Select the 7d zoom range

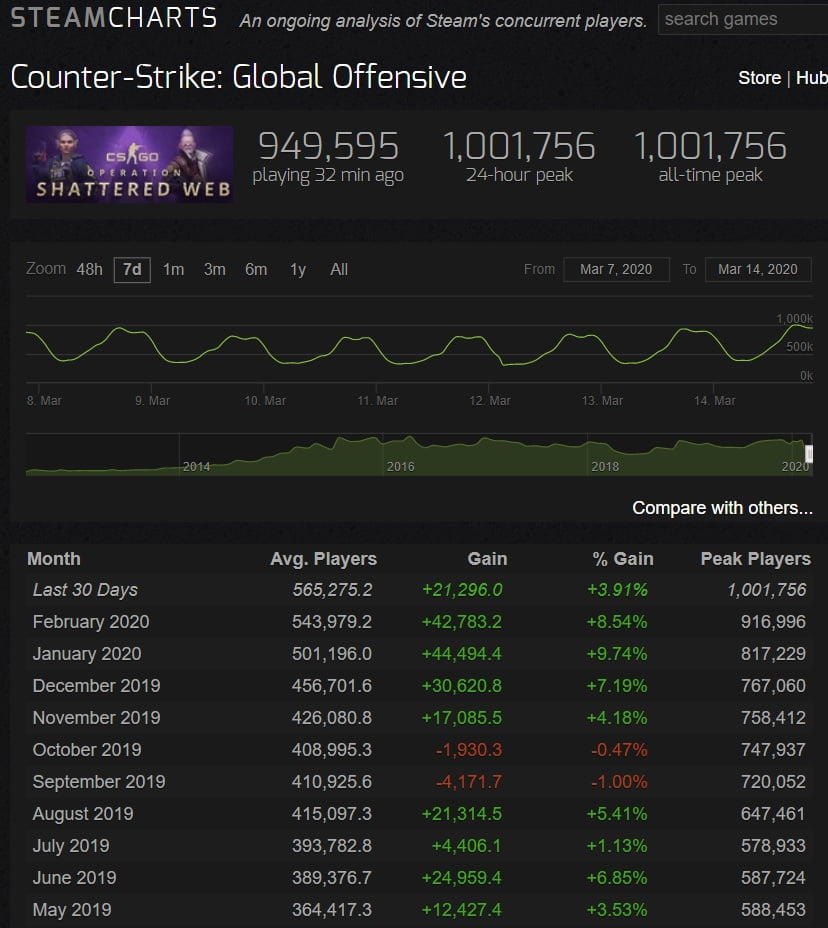(132, 270)
